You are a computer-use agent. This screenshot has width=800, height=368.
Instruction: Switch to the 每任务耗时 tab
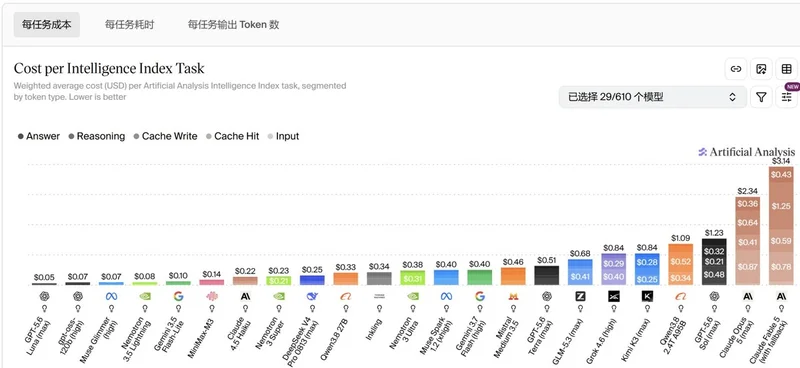point(130,24)
